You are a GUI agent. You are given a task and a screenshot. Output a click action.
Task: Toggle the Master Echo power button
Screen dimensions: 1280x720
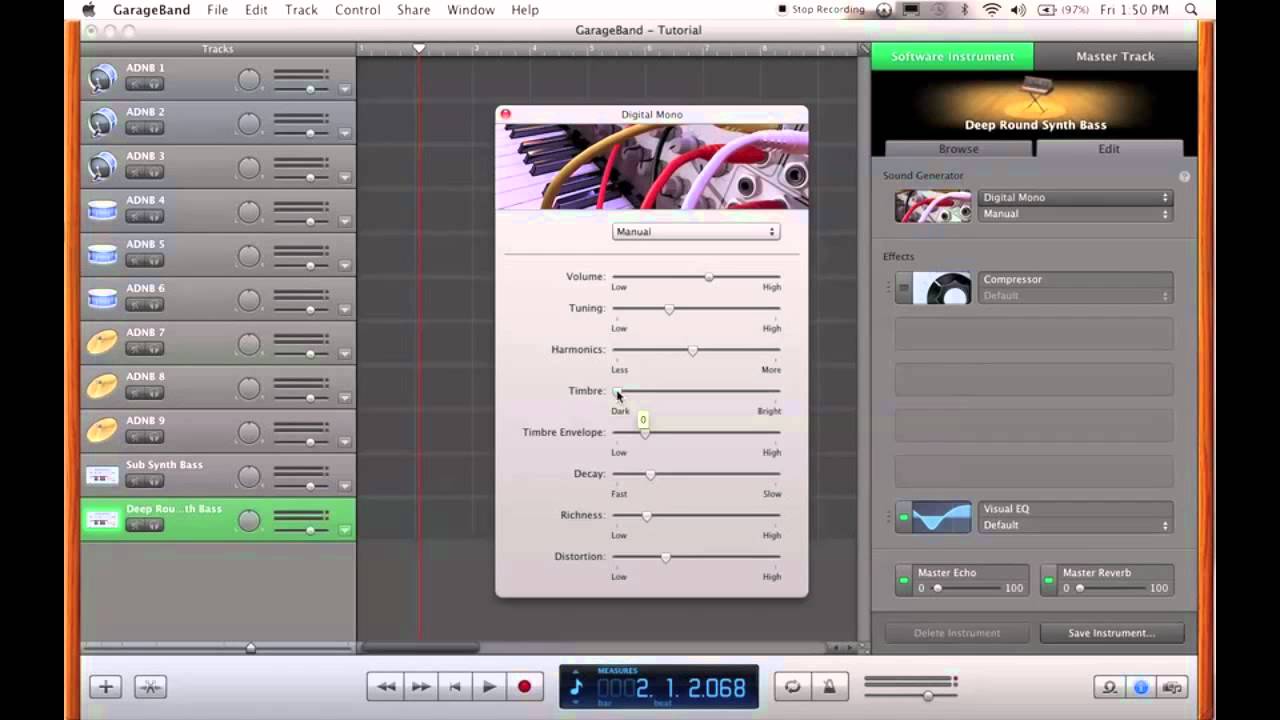click(904, 580)
